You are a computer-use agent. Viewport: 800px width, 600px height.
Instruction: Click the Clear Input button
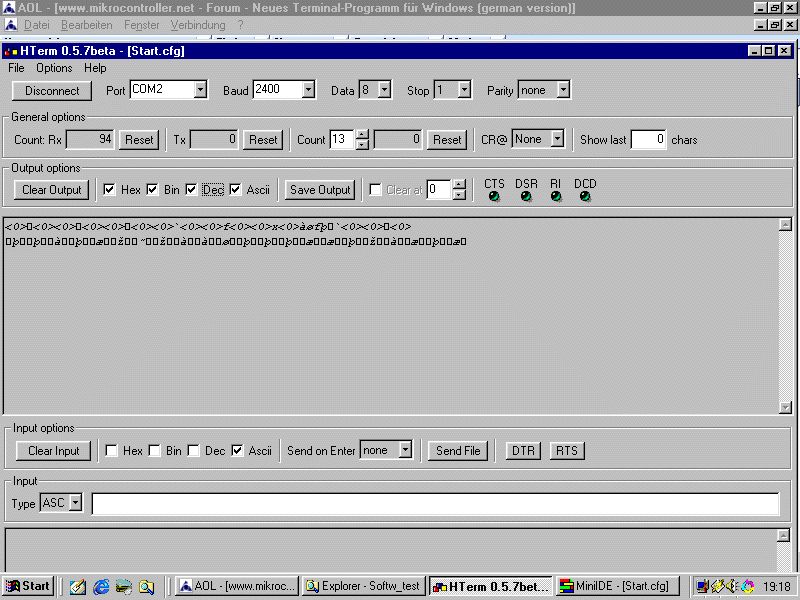click(x=54, y=451)
